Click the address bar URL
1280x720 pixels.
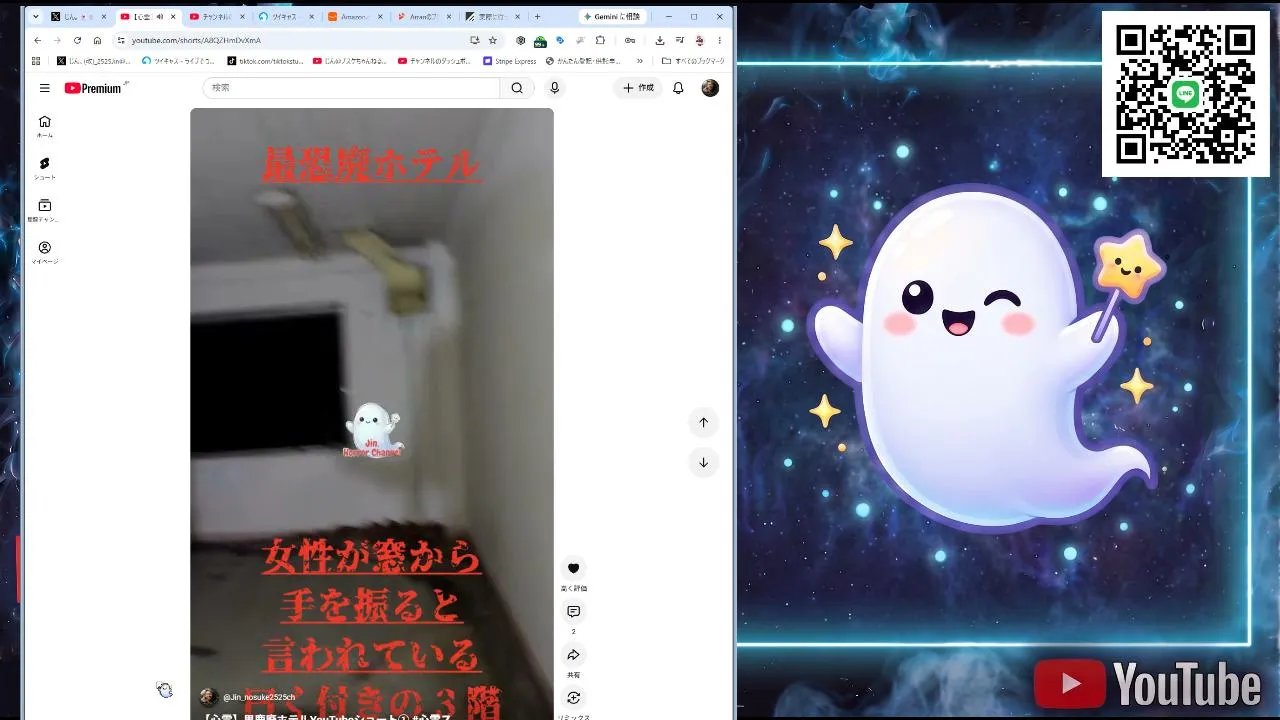click(196, 40)
